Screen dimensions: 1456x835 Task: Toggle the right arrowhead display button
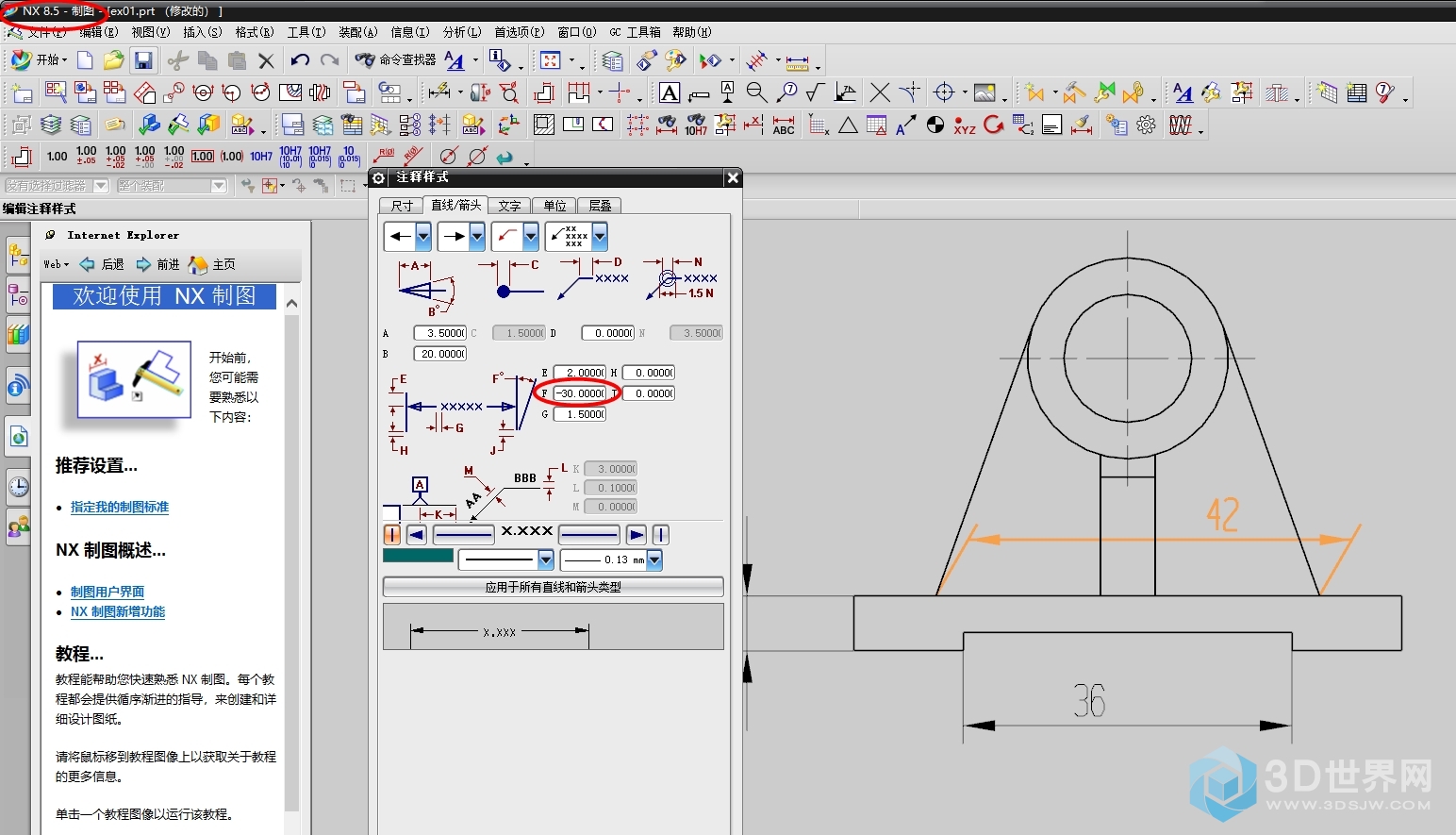(x=637, y=535)
